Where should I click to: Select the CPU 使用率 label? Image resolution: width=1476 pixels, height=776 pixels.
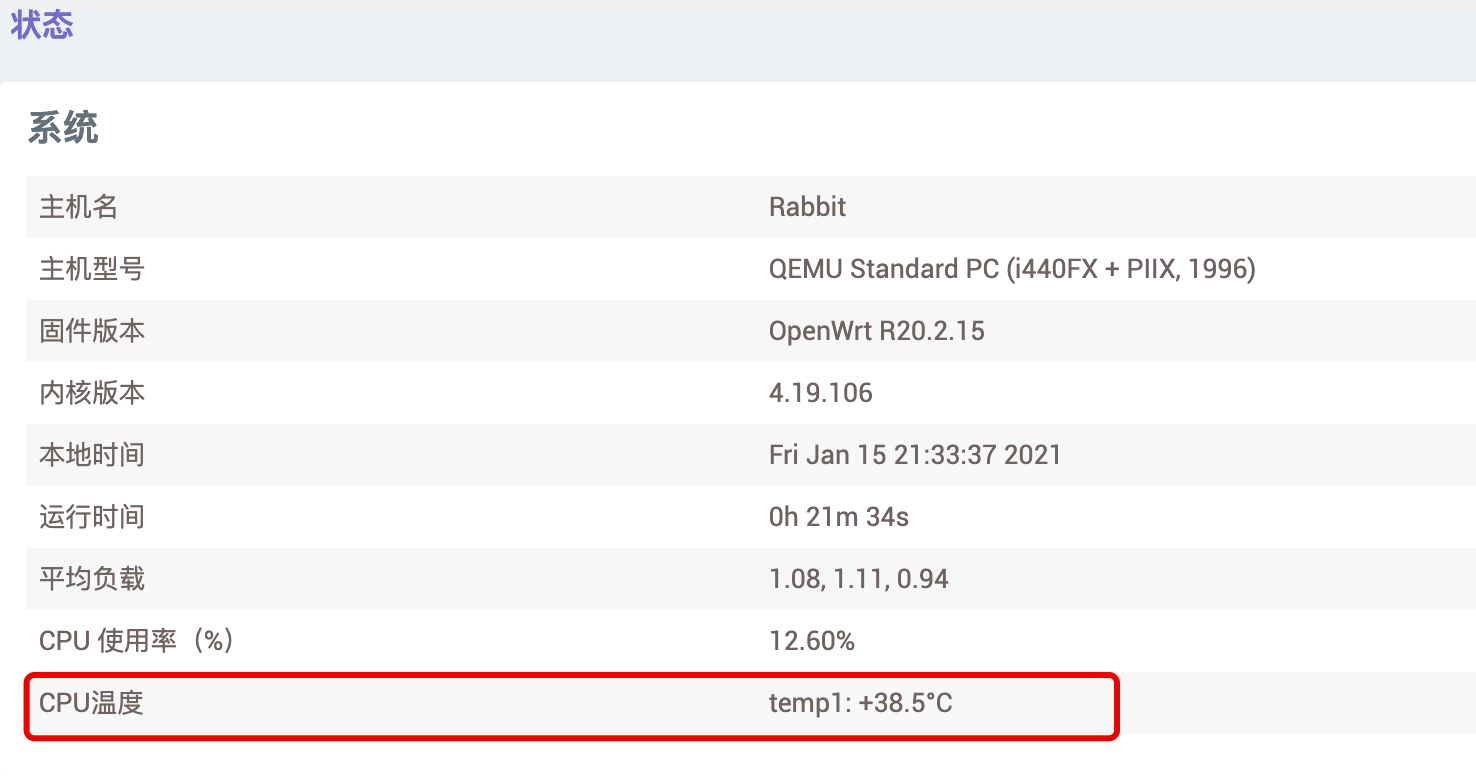136,641
